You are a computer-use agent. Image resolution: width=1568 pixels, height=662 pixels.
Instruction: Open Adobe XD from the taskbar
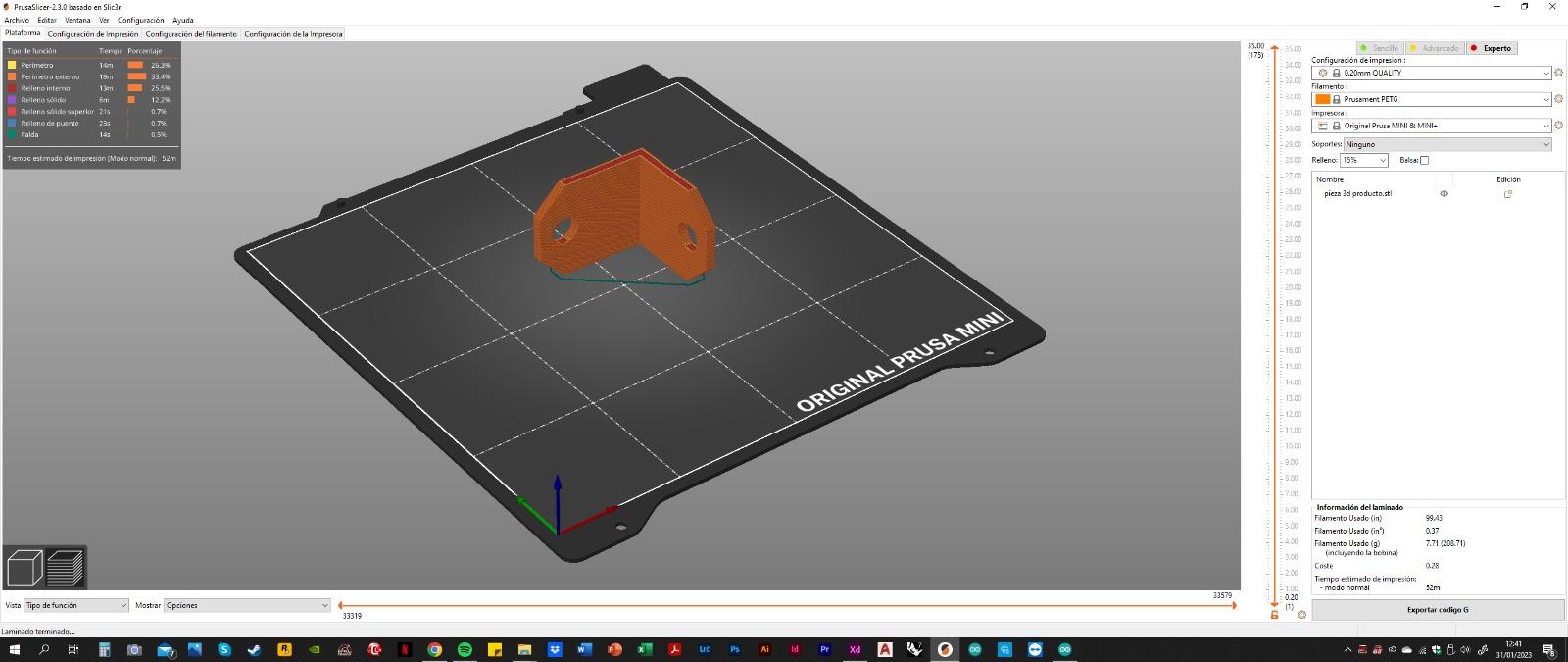tap(855, 649)
